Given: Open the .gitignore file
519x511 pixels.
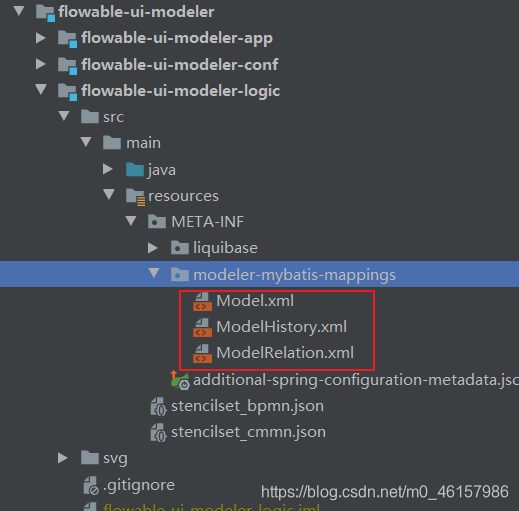Looking at the screenshot, I should (x=139, y=486).
